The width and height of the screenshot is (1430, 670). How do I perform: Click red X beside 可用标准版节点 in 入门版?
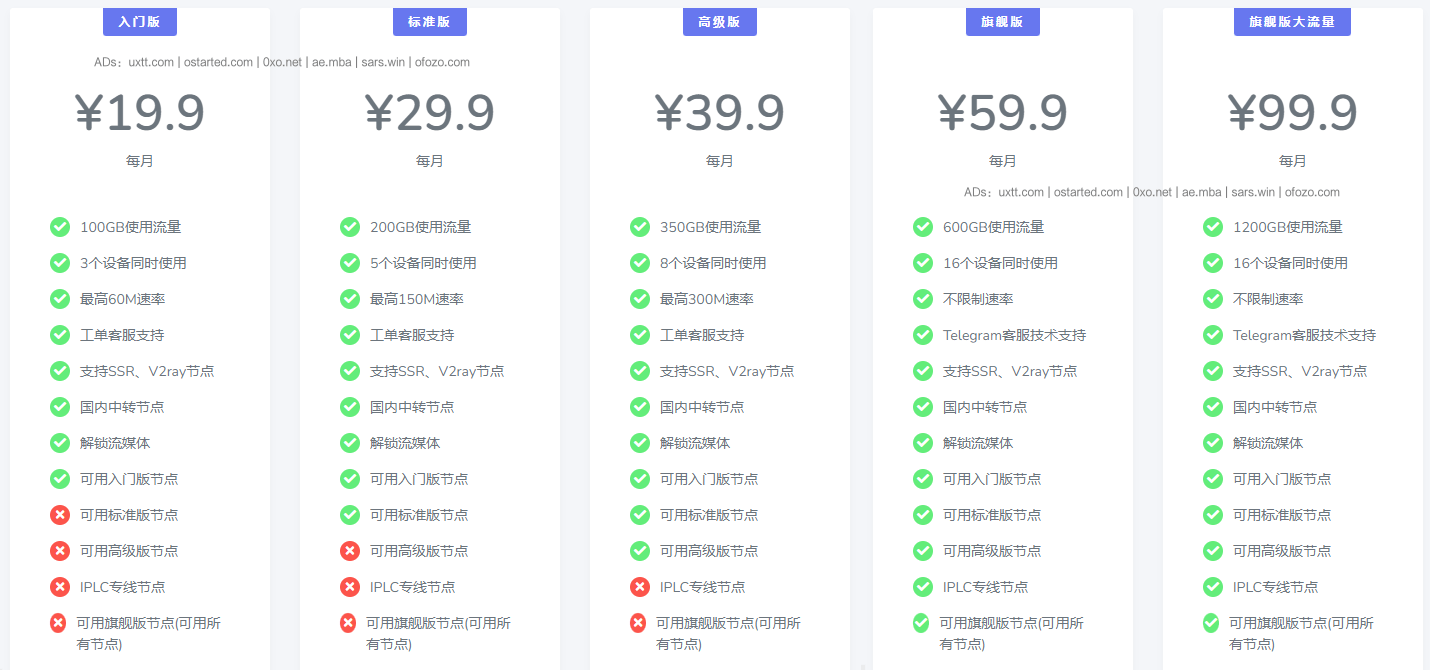point(59,515)
